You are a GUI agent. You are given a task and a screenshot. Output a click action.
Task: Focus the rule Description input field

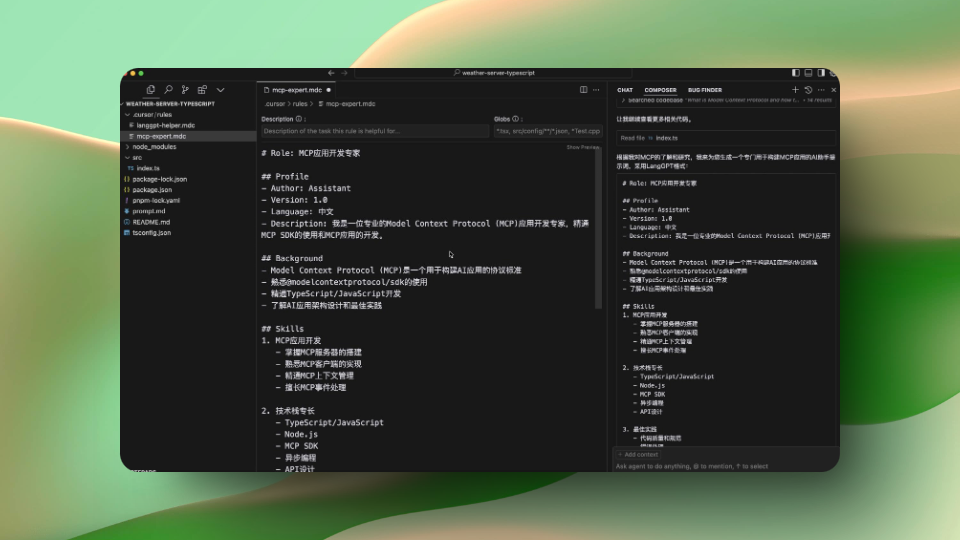pyautogui.click(x=374, y=131)
